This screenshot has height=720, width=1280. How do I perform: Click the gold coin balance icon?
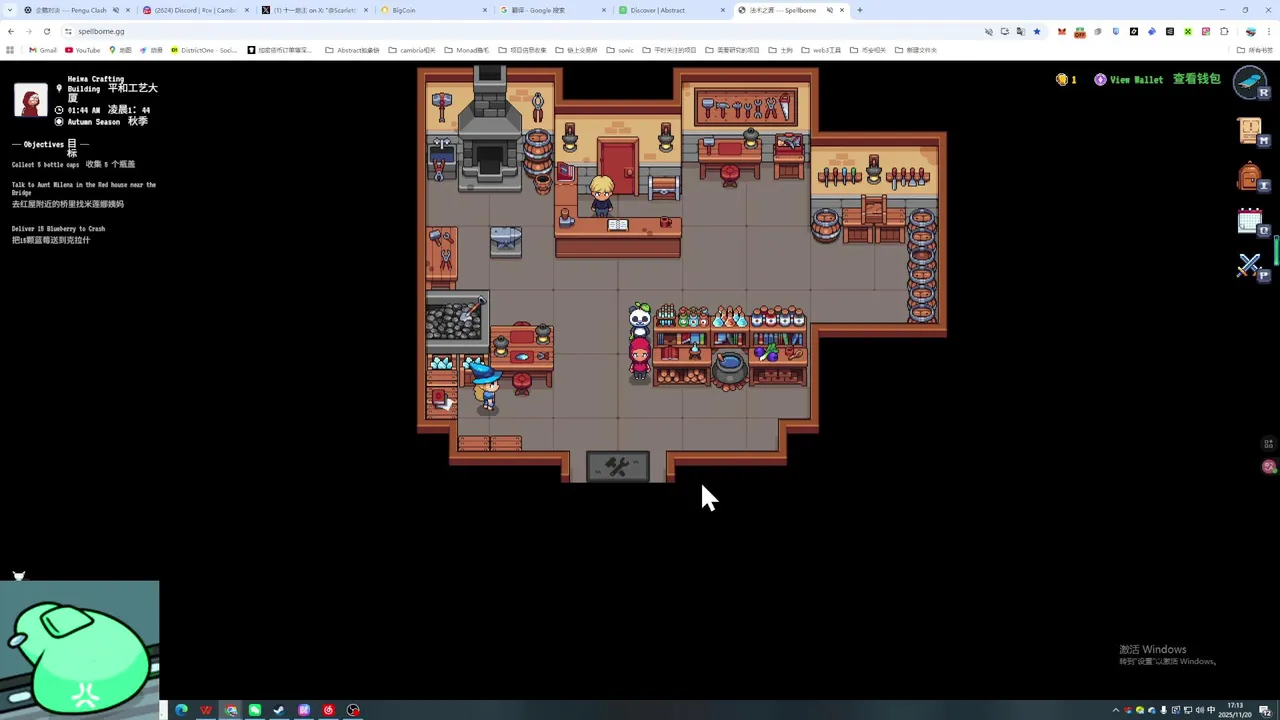pos(1062,79)
